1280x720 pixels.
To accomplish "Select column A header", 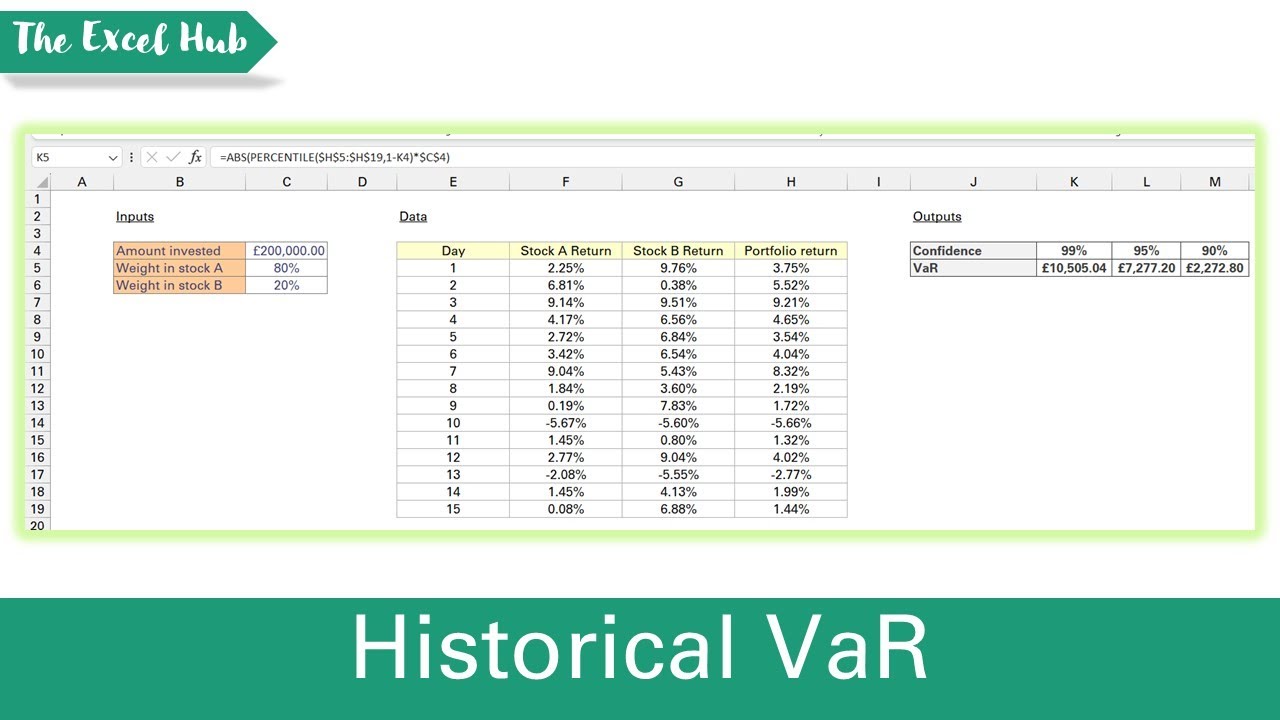I will tap(82, 182).
